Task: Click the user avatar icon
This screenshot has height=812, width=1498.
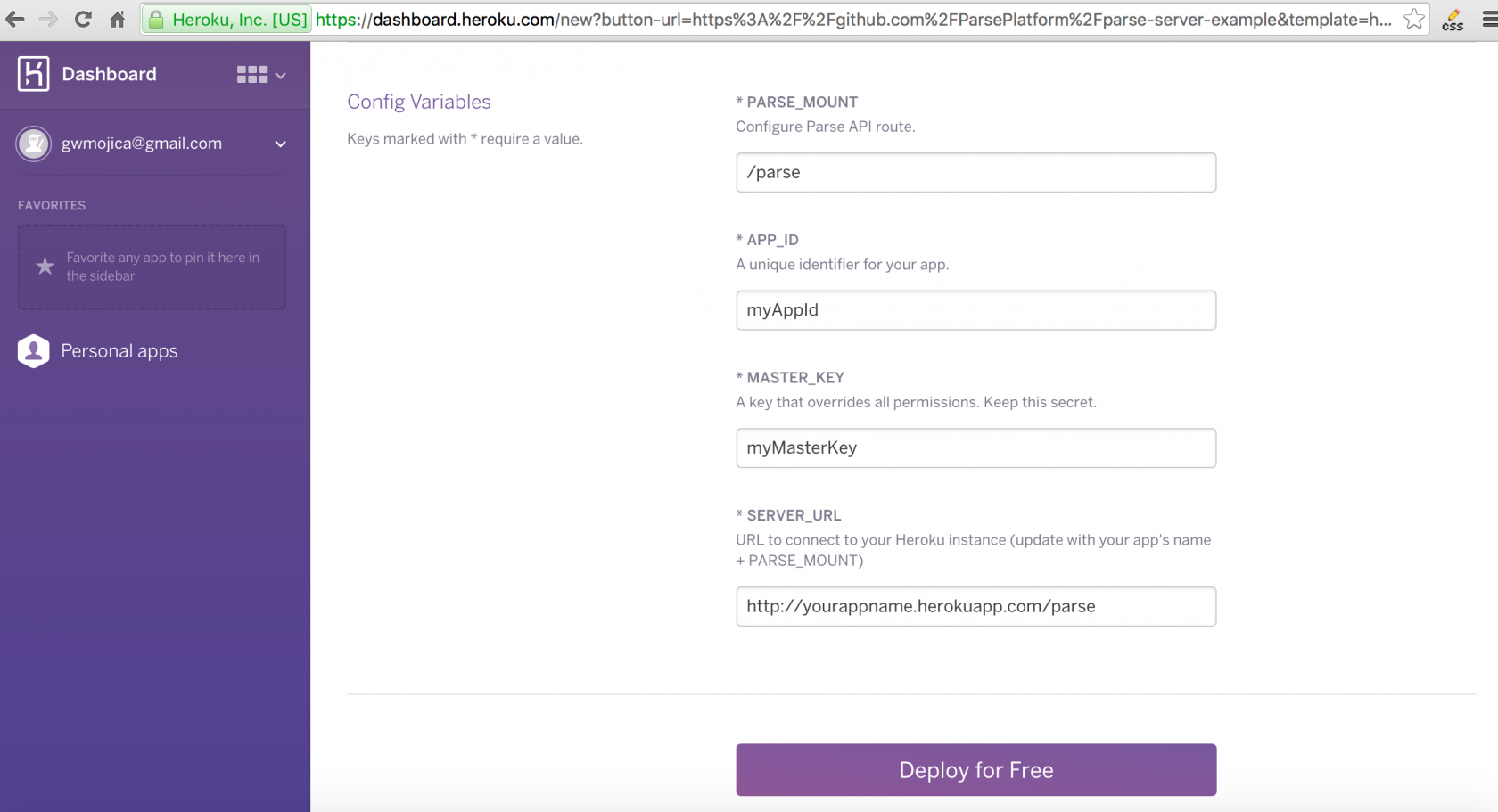Action: (34, 144)
